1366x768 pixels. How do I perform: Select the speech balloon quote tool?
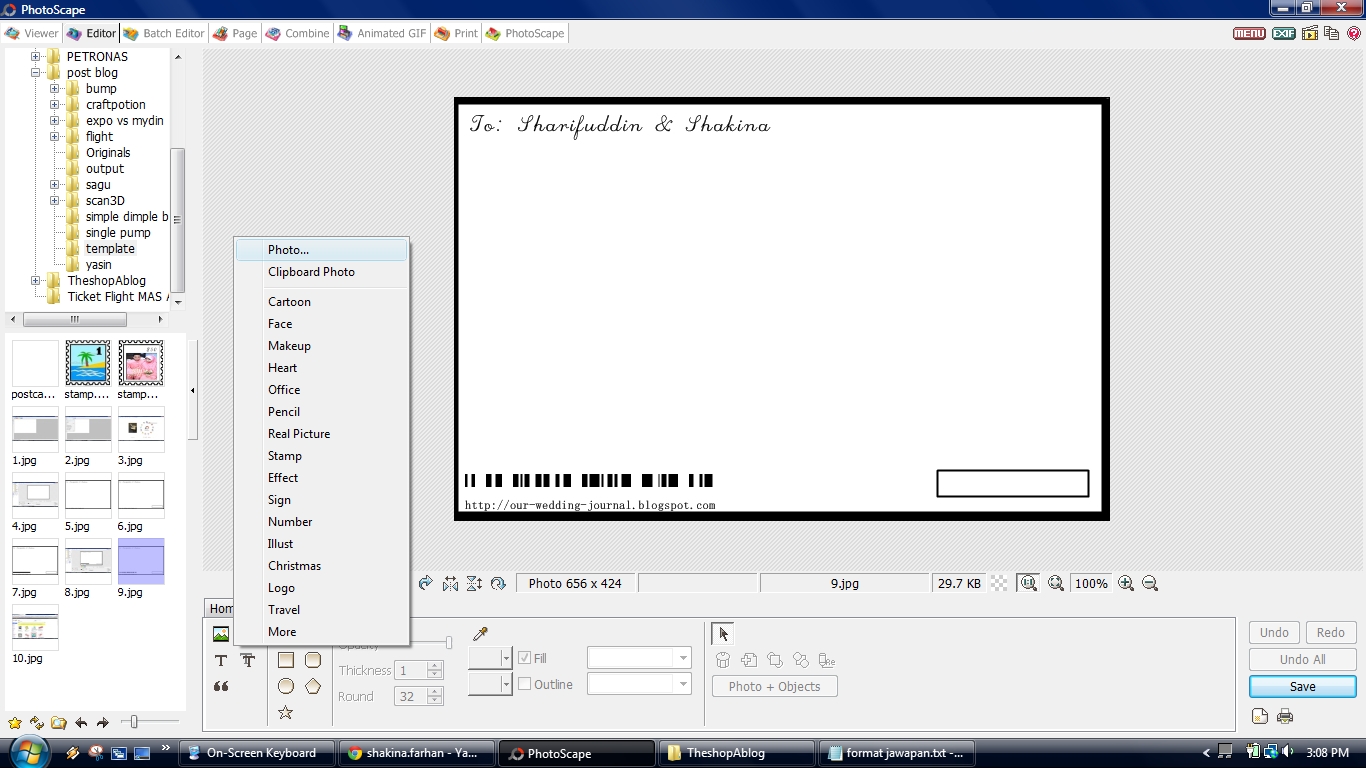[221, 686]
